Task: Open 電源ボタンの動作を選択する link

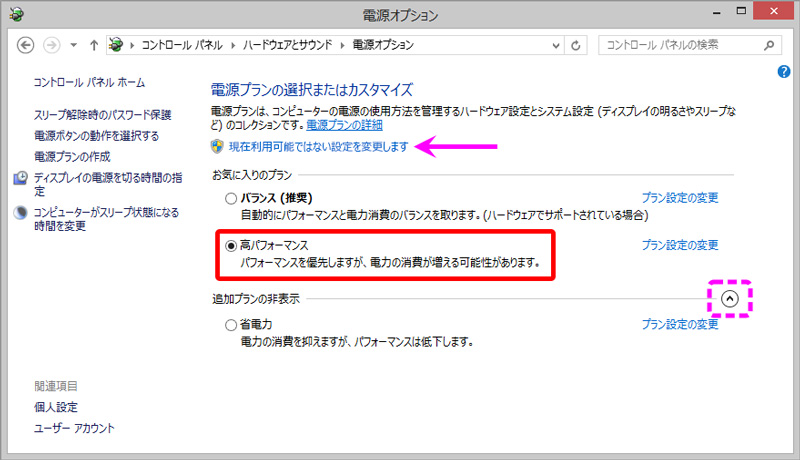Action: [x=96, y=135]
